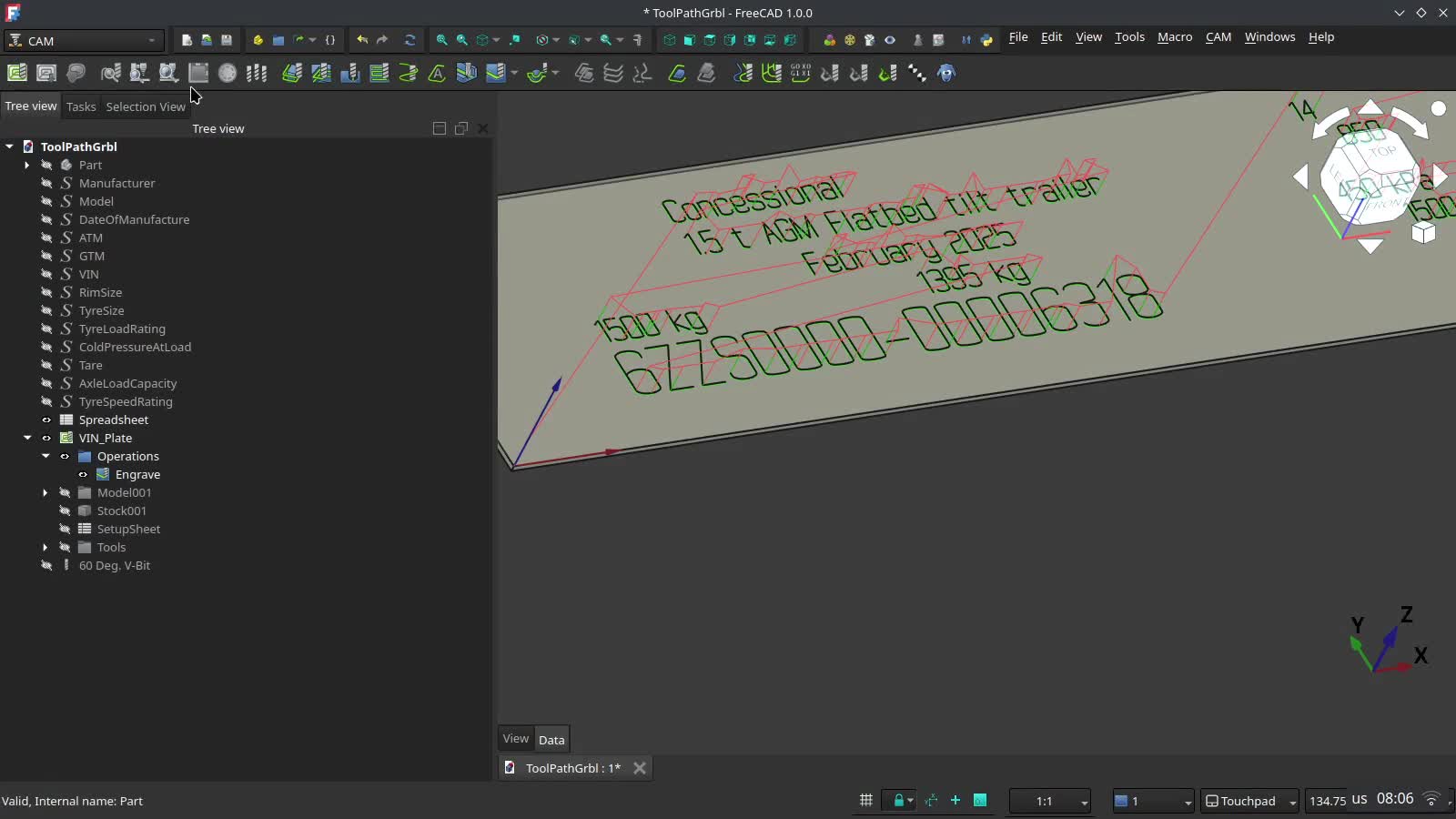Click the G-code custom operation icon
The image size is (1456, 819).
tap(801, 73)
